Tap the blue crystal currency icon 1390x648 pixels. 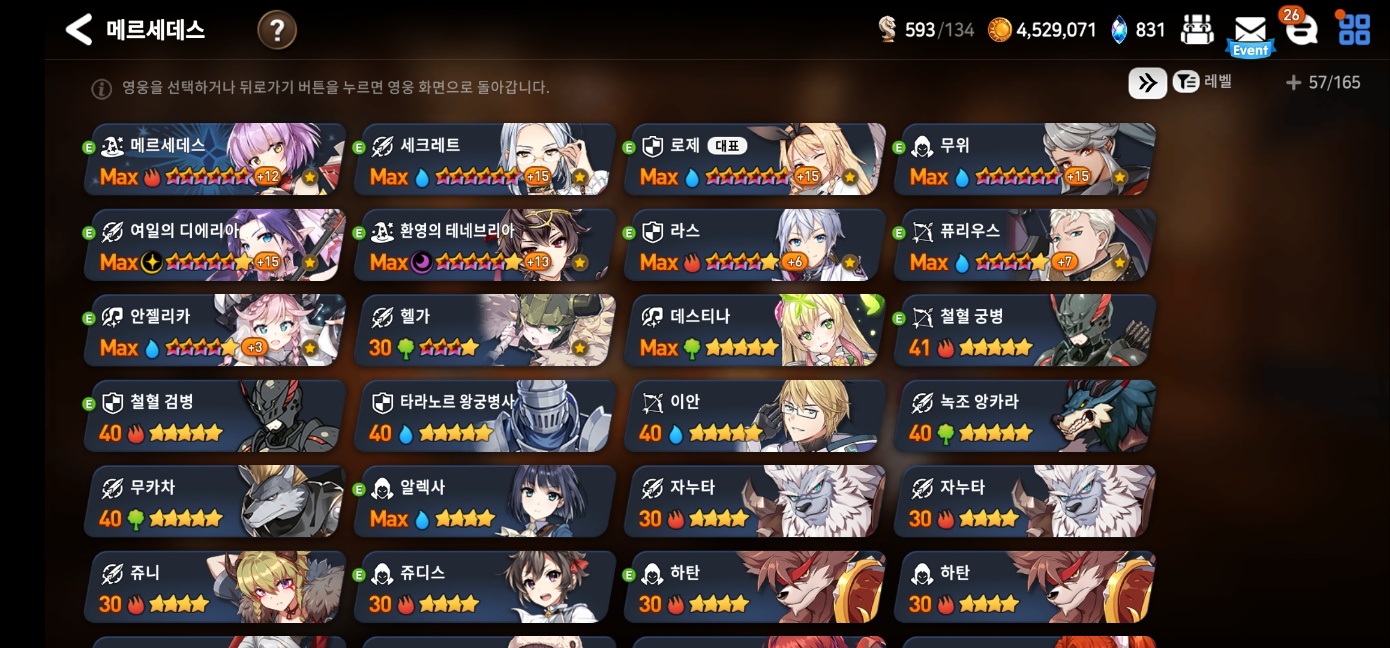pos(1119,30)
